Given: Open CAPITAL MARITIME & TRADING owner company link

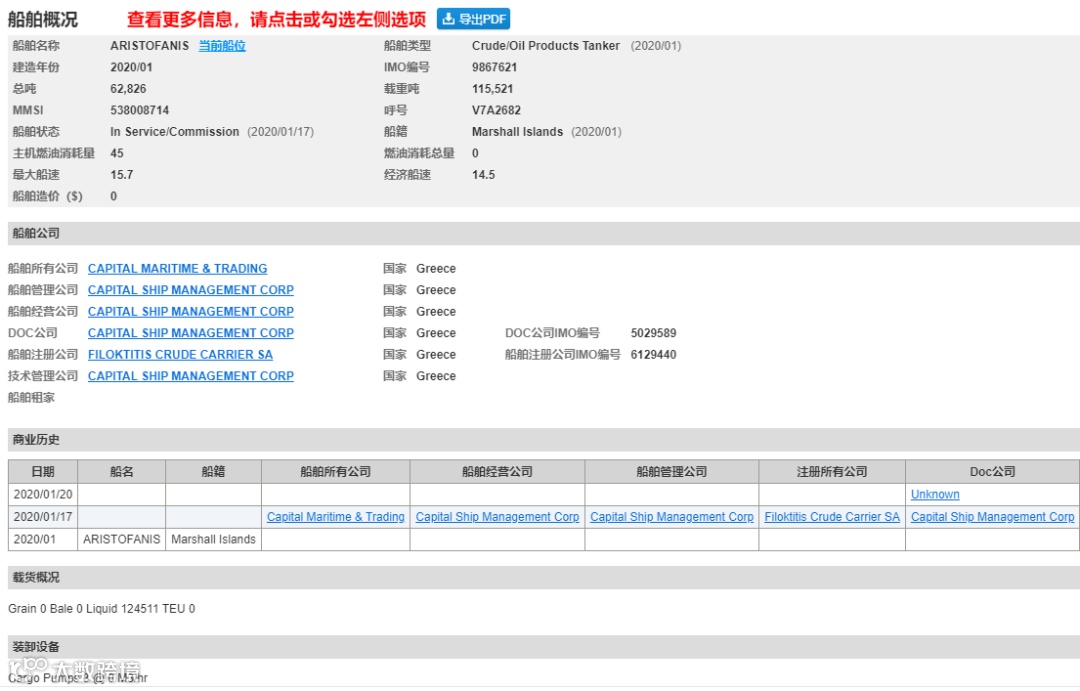Looking at the screenshot, I should tap(177, 269).
